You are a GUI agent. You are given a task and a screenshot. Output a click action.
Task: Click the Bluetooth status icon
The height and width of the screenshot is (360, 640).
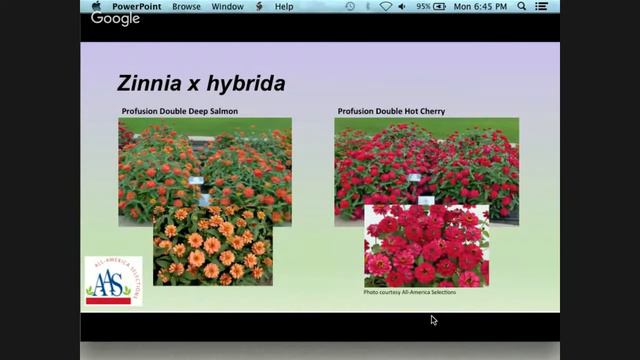(x=368, y=7)
